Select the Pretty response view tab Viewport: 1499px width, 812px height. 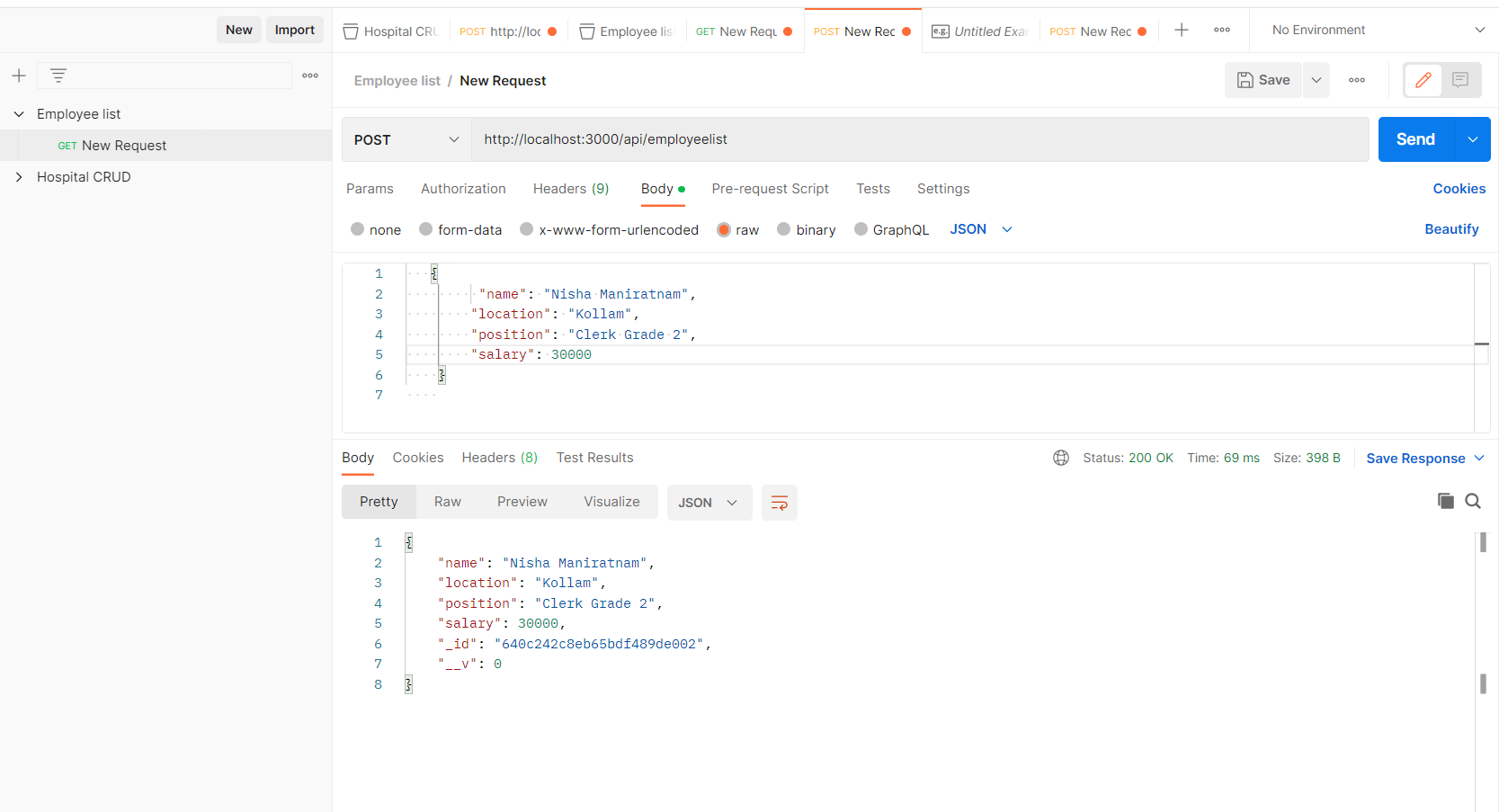pyautogui.click(x=378, y=502)
